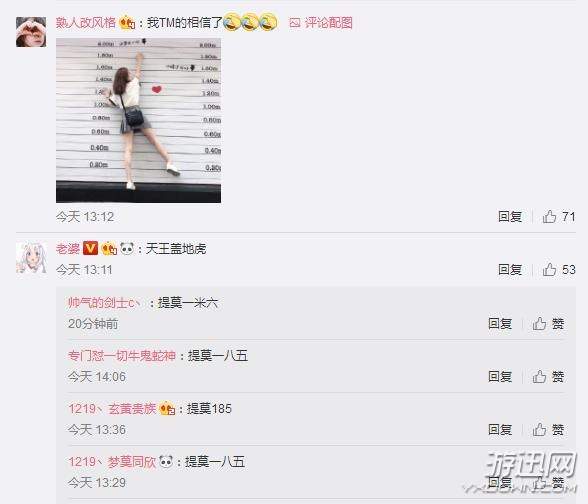Screen dimensions: 588x504
Task: Reply to the 13:12 comment
Action: click(x=510, y=217)
